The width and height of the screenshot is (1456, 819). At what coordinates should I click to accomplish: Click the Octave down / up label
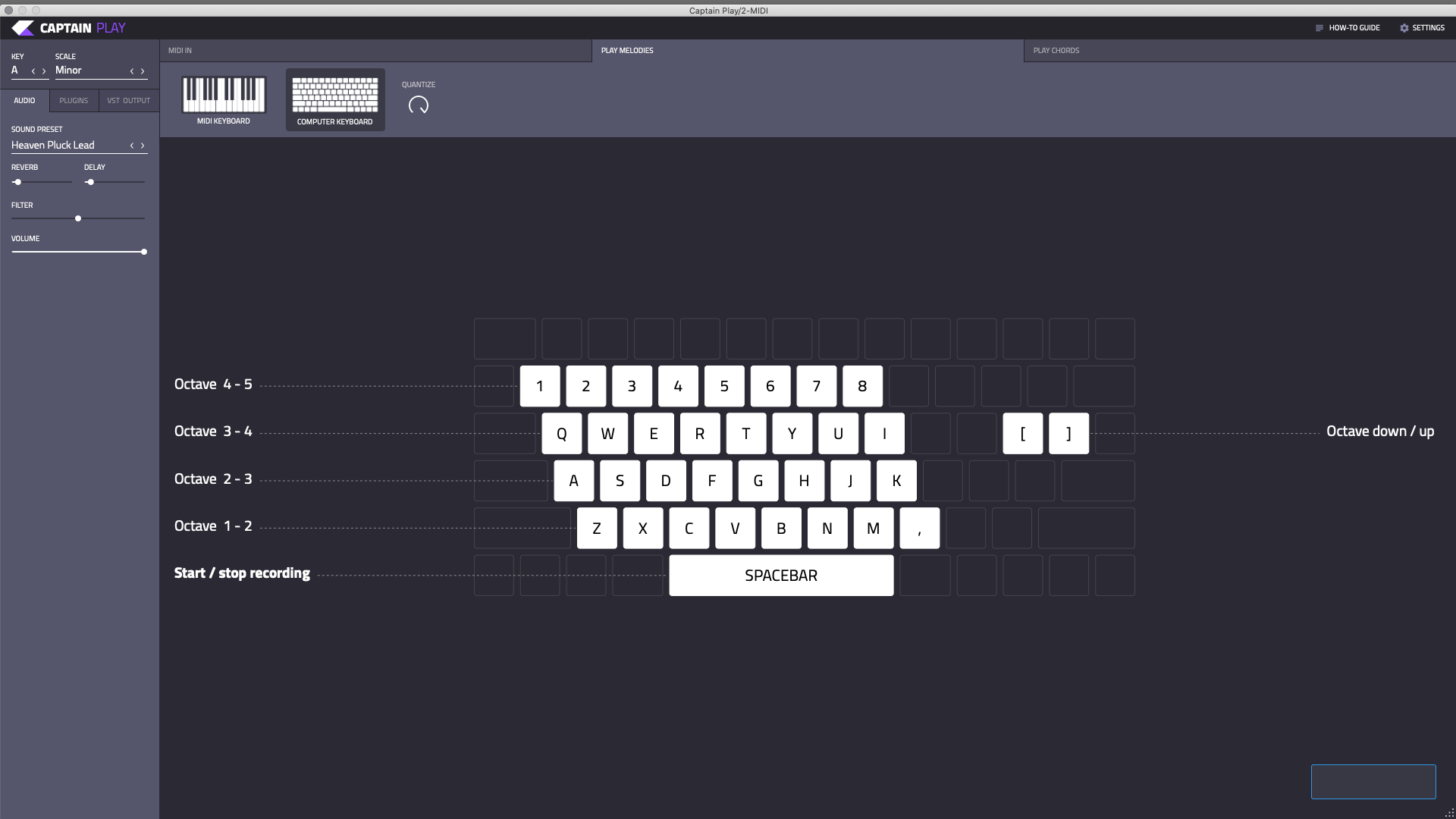click(x=1380, y=431)
